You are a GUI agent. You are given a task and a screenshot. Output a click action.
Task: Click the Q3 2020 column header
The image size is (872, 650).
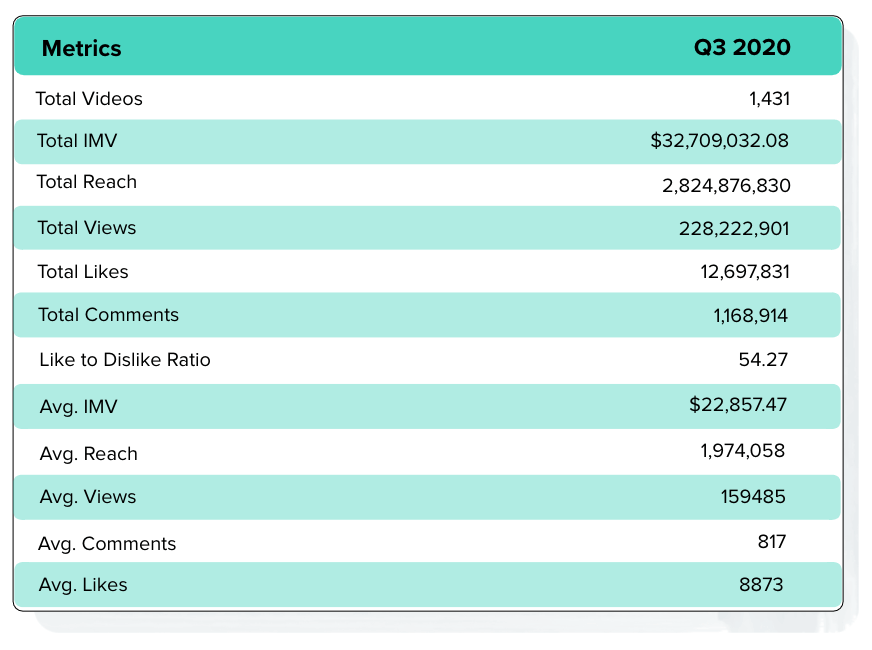click(x=742, y=47)
